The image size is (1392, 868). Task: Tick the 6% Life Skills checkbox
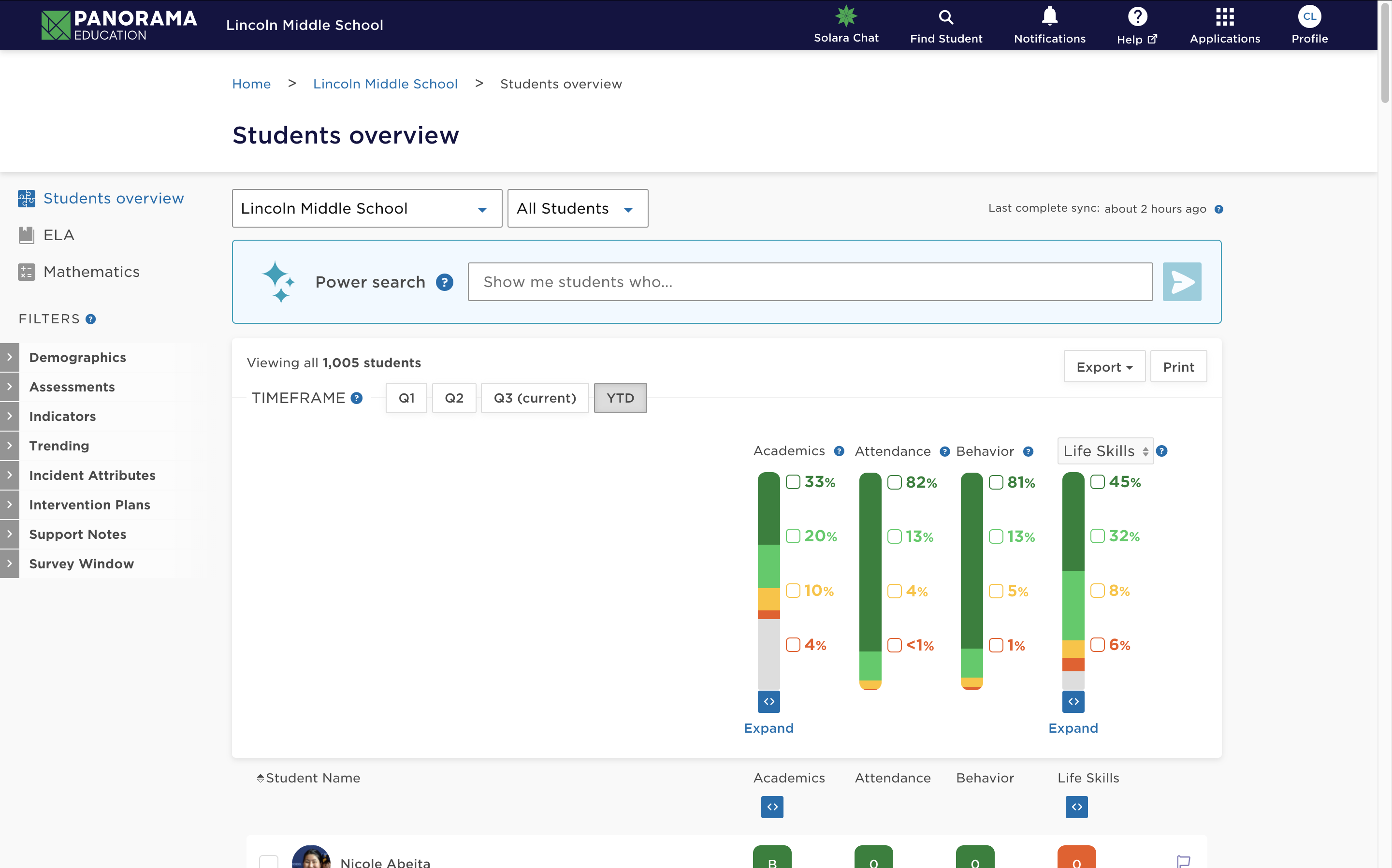point(1097,645)
